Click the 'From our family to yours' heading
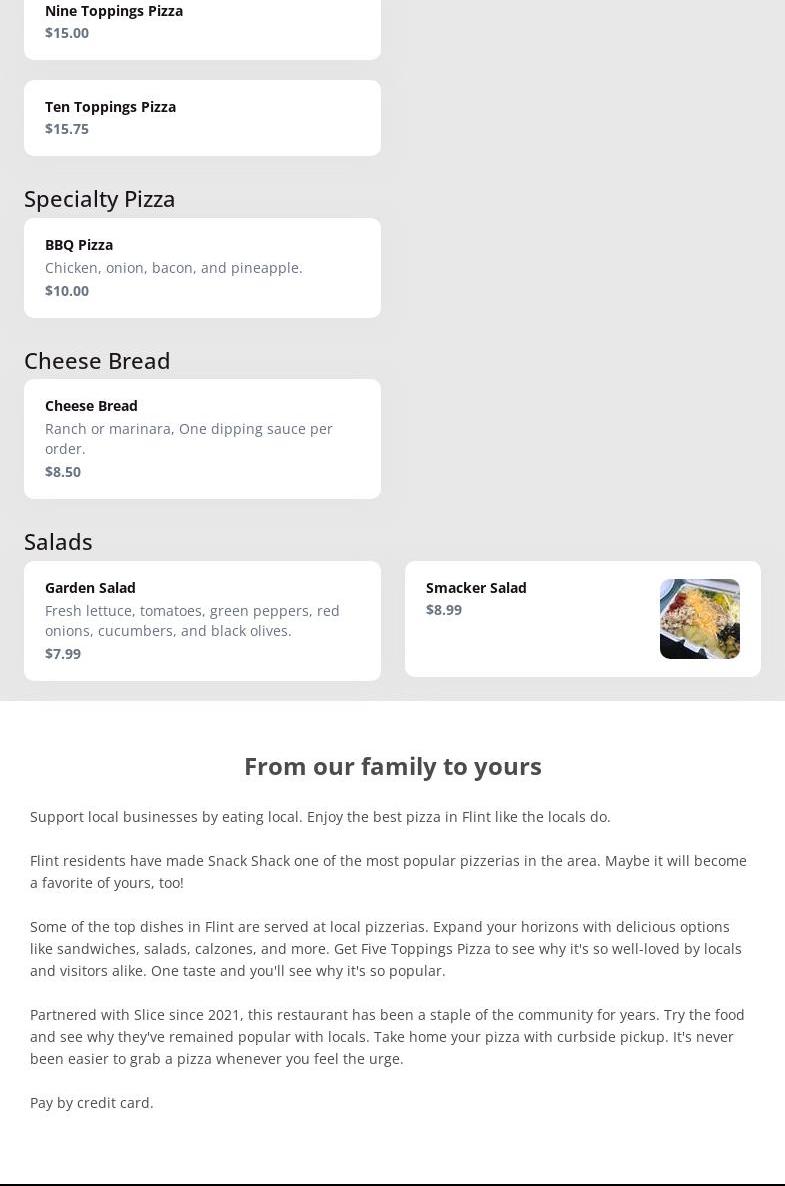The image size is (785, 1186). point(392,766)
